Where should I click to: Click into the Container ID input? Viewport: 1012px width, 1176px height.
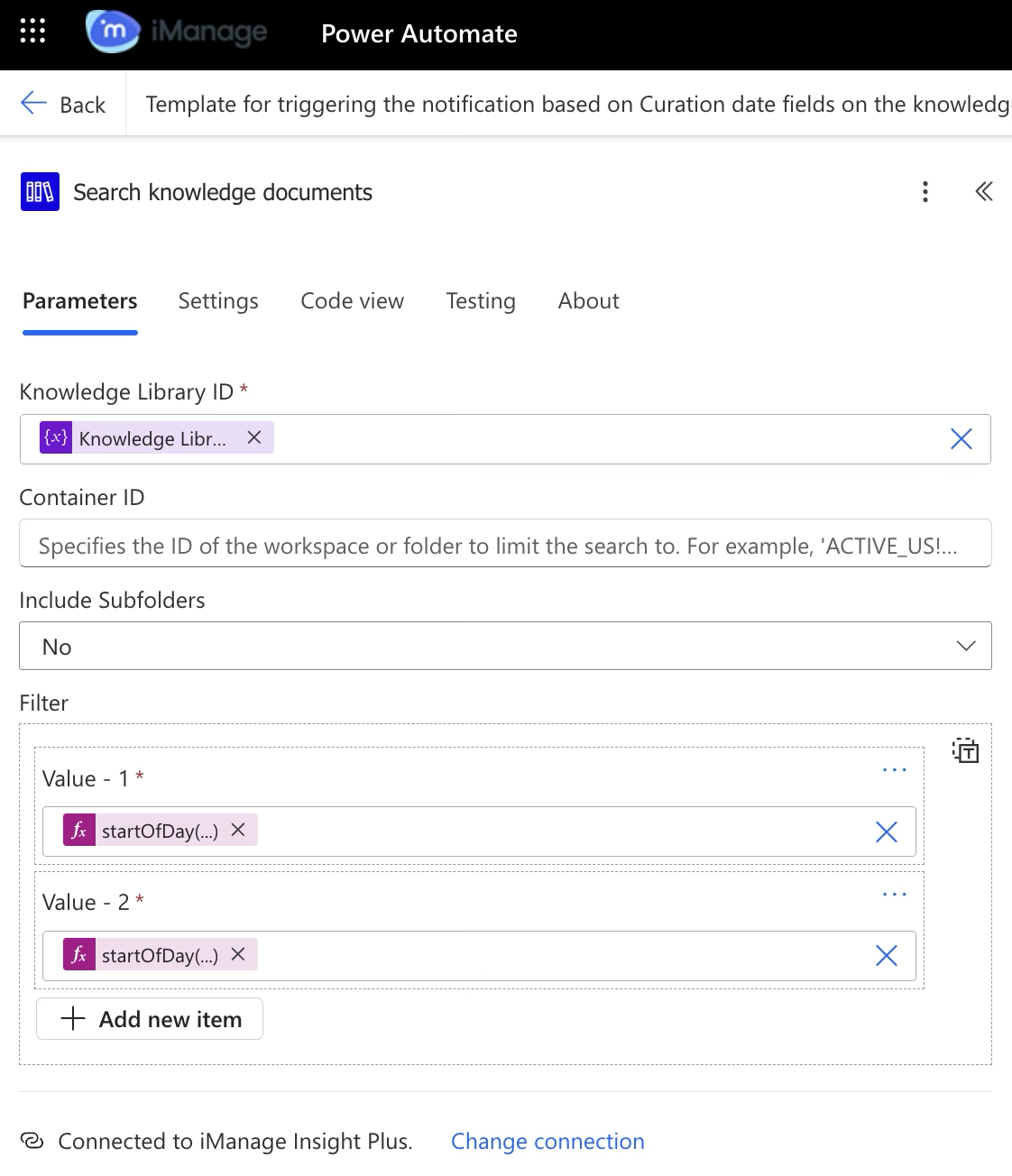(x=505, y=544)
